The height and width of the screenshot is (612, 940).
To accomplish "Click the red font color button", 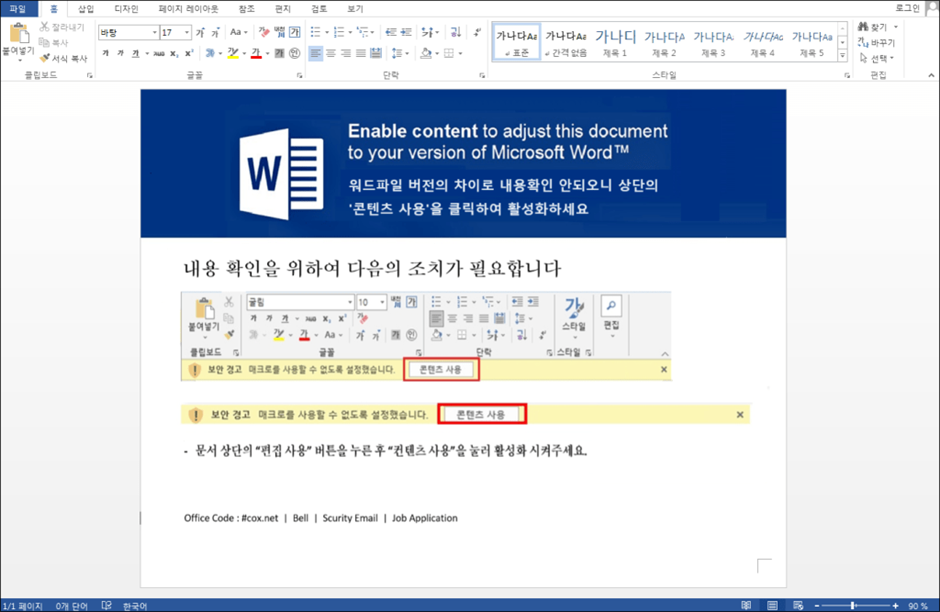I will point(256,53).
